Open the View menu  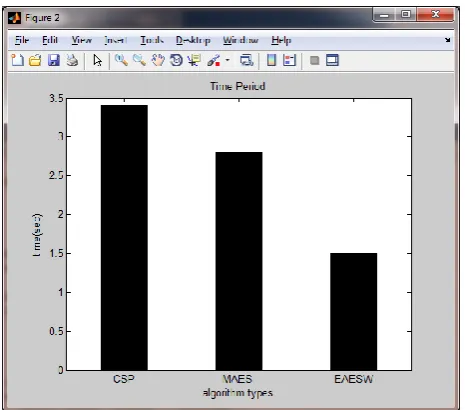point(82,40)
